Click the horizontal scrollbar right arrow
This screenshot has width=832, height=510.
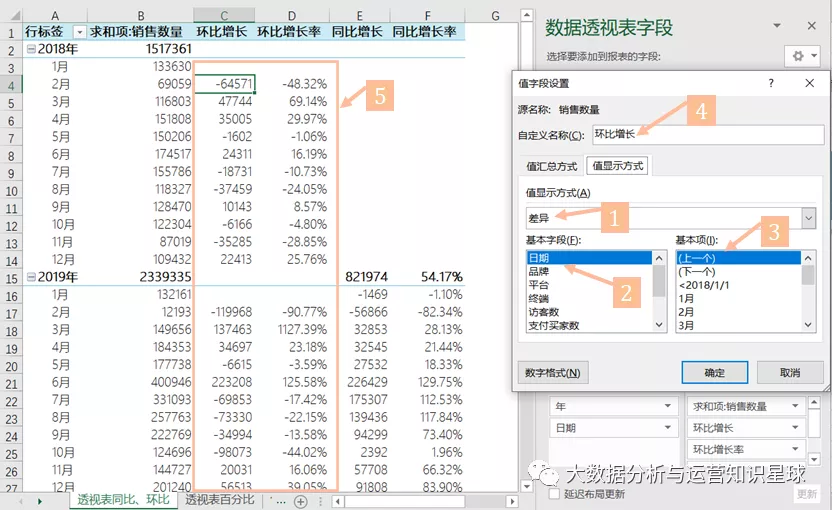[x=512, y=501]
